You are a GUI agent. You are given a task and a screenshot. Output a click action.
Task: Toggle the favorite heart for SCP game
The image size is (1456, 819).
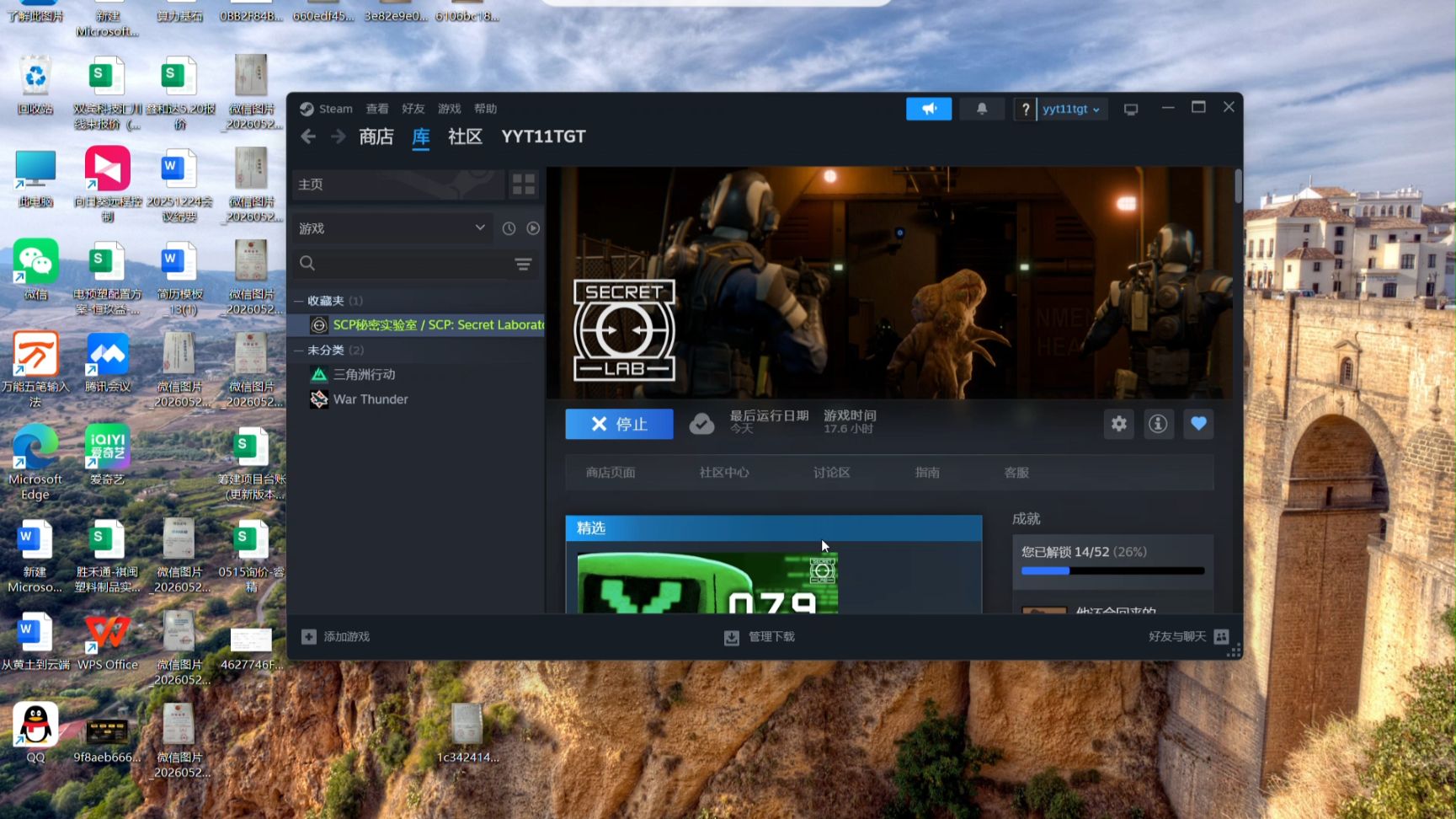1198,424
